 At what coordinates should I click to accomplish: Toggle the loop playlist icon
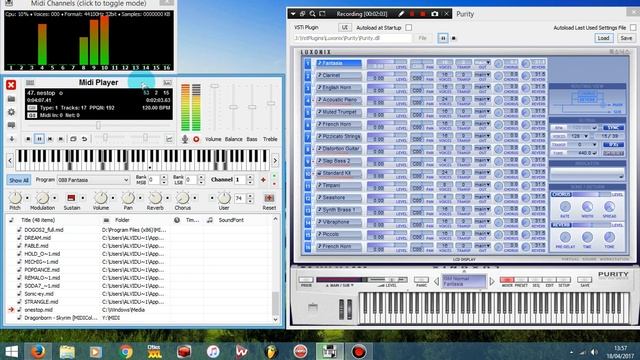click(73, 139)
